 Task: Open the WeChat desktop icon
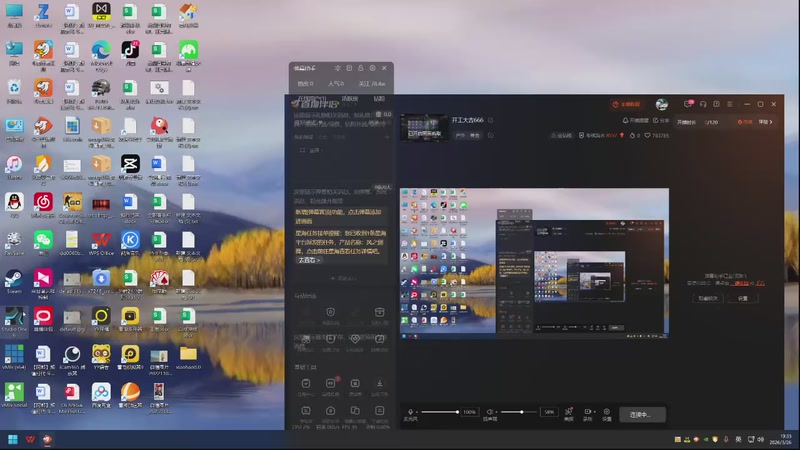(43, 243)
